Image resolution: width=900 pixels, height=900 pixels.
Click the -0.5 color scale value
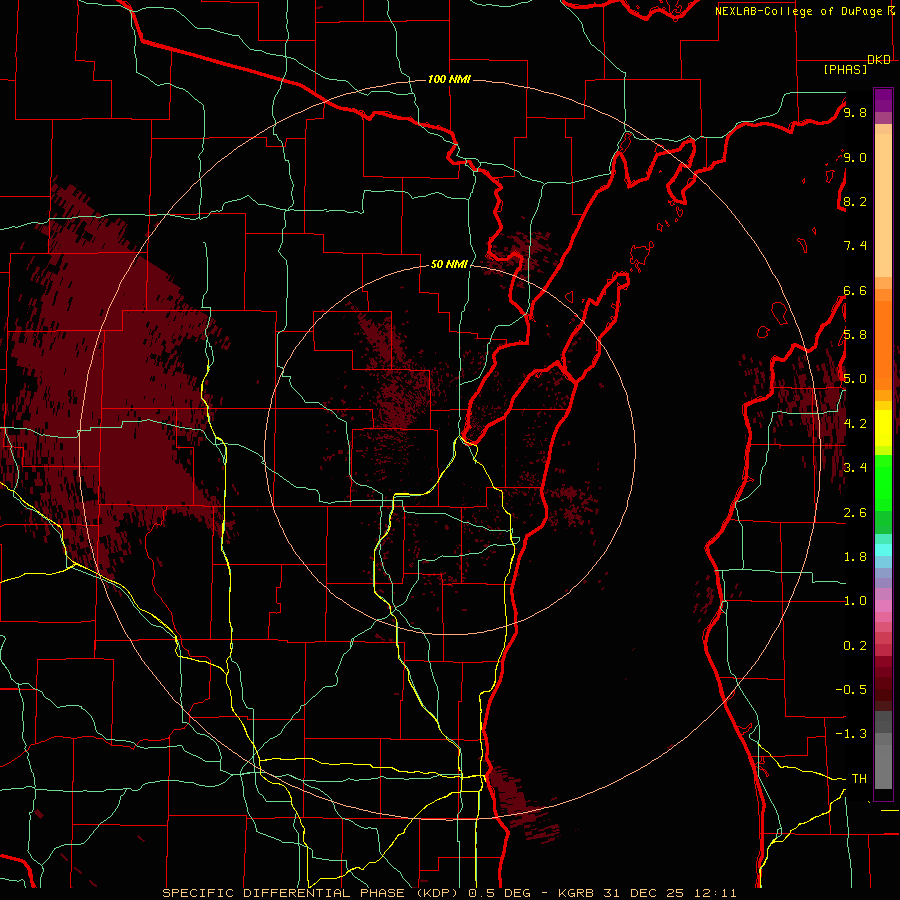[851, 690]
